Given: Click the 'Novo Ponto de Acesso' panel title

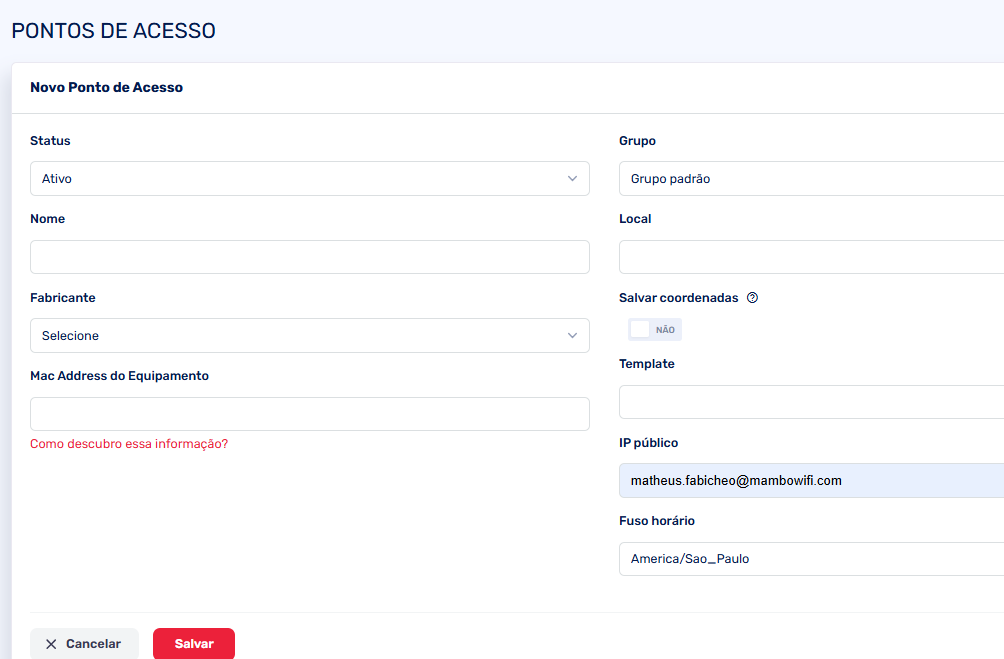Looking at the screenshot, I should pos(106,87).
